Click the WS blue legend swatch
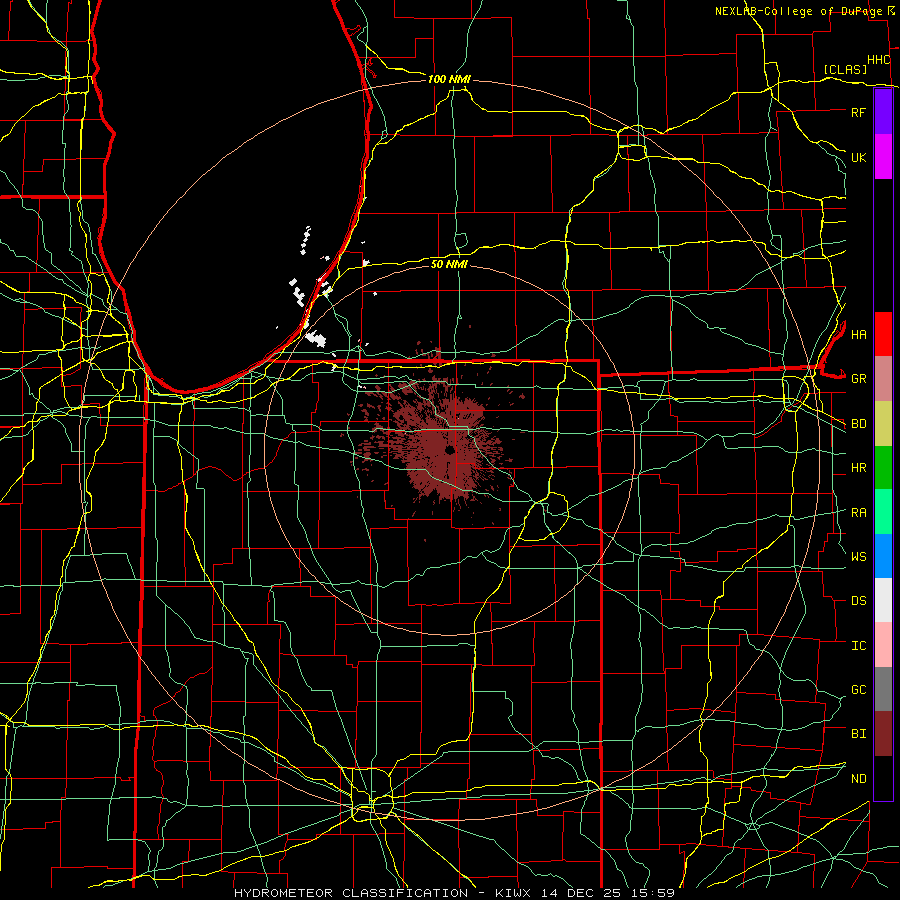This screenshot has width=900, height=900. (883, 556)
